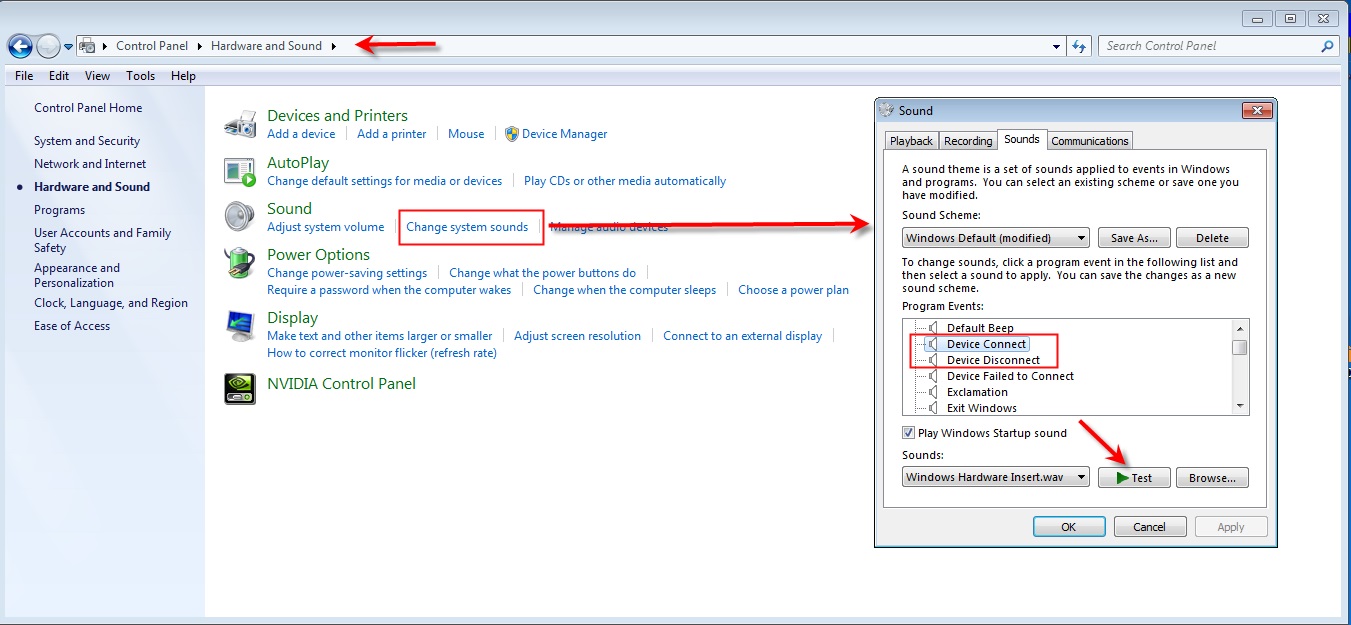Switch to Playback tab in Sound dialog
1351x625 pixels.
coord(911,141)
